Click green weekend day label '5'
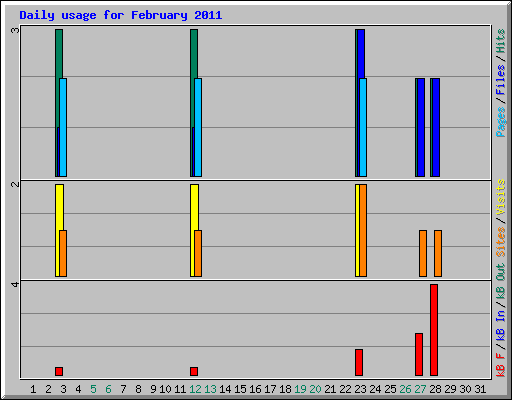The width and height of the screenshot is (512, 400). pyautogui.click(x=93, y=389)
